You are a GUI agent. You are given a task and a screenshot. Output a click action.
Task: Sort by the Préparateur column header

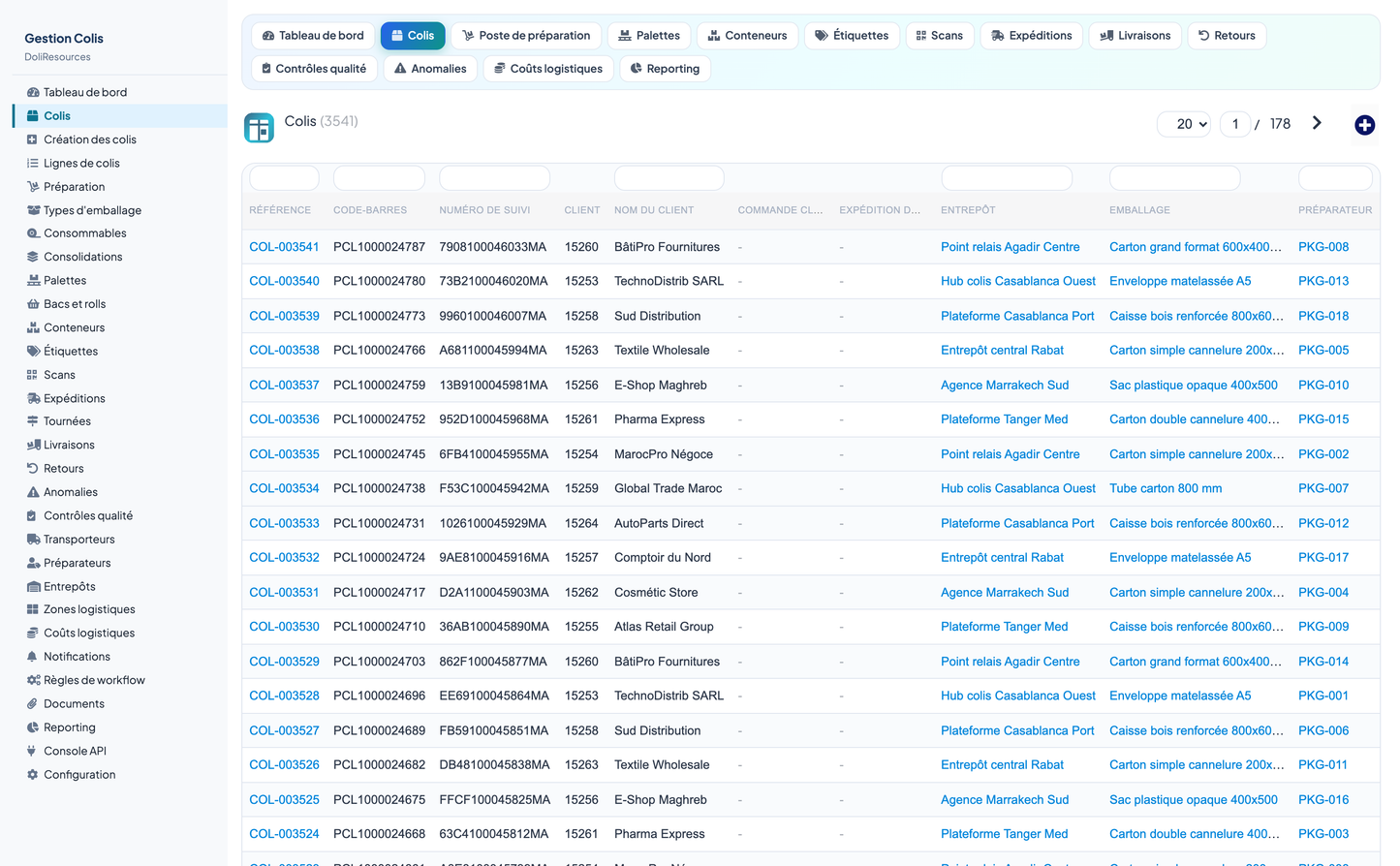point(1335,210)
